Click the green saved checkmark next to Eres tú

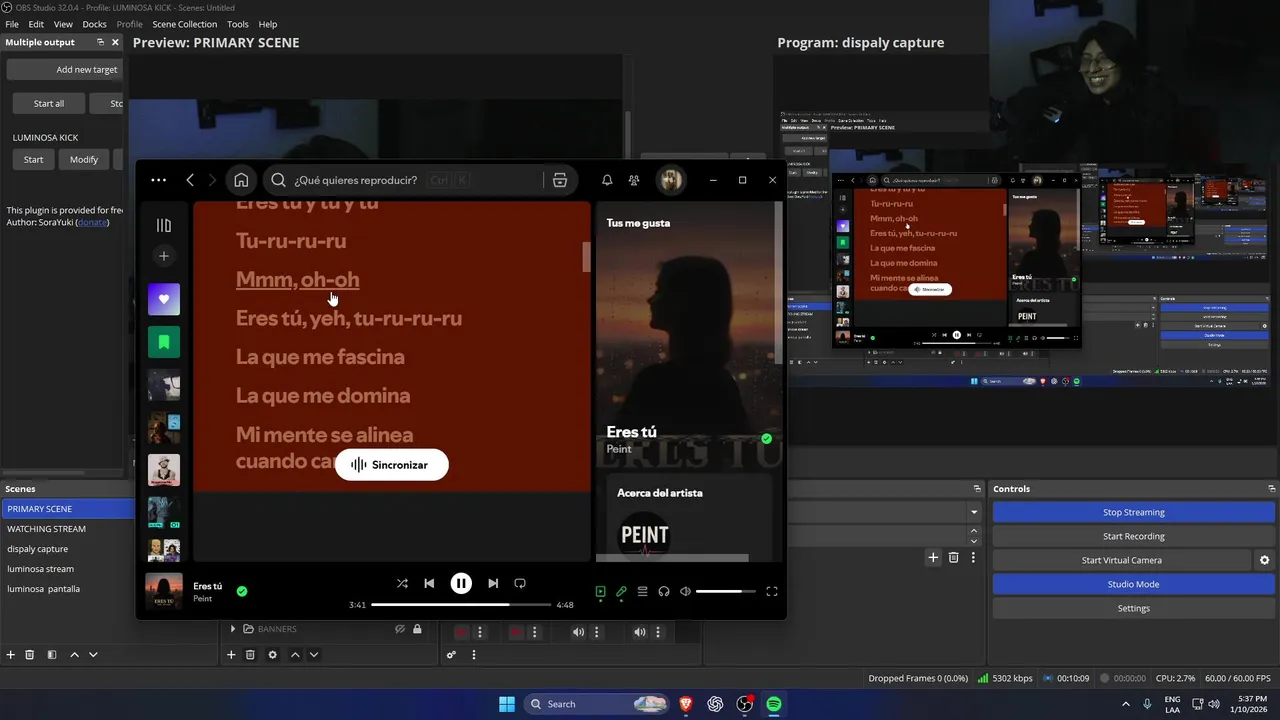pos(242,591)
